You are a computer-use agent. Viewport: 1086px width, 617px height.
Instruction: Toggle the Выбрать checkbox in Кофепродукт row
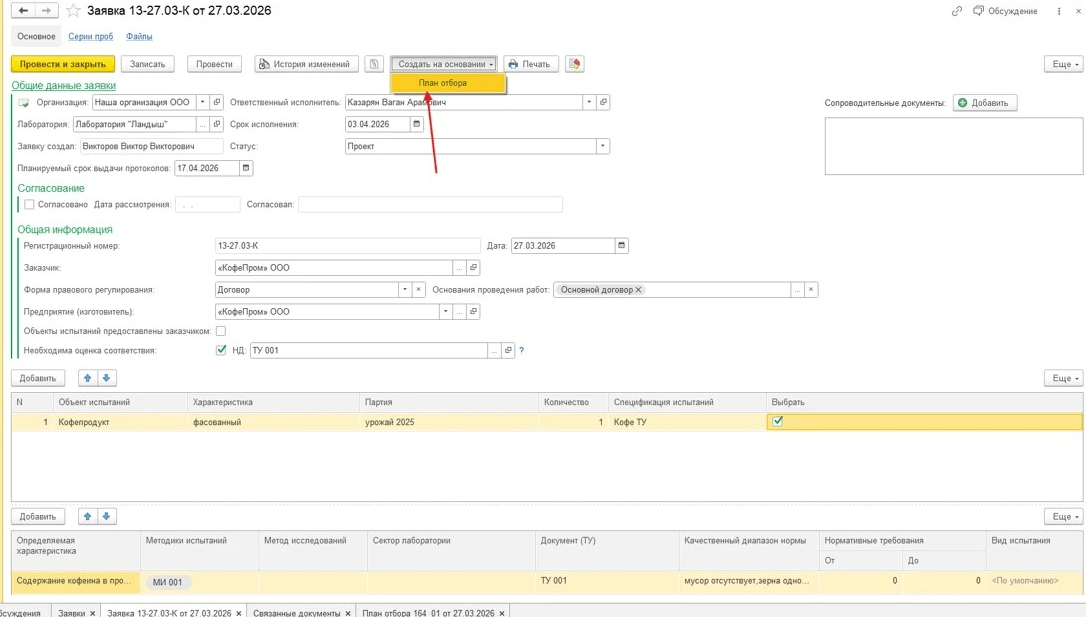(x=778, y=421)
